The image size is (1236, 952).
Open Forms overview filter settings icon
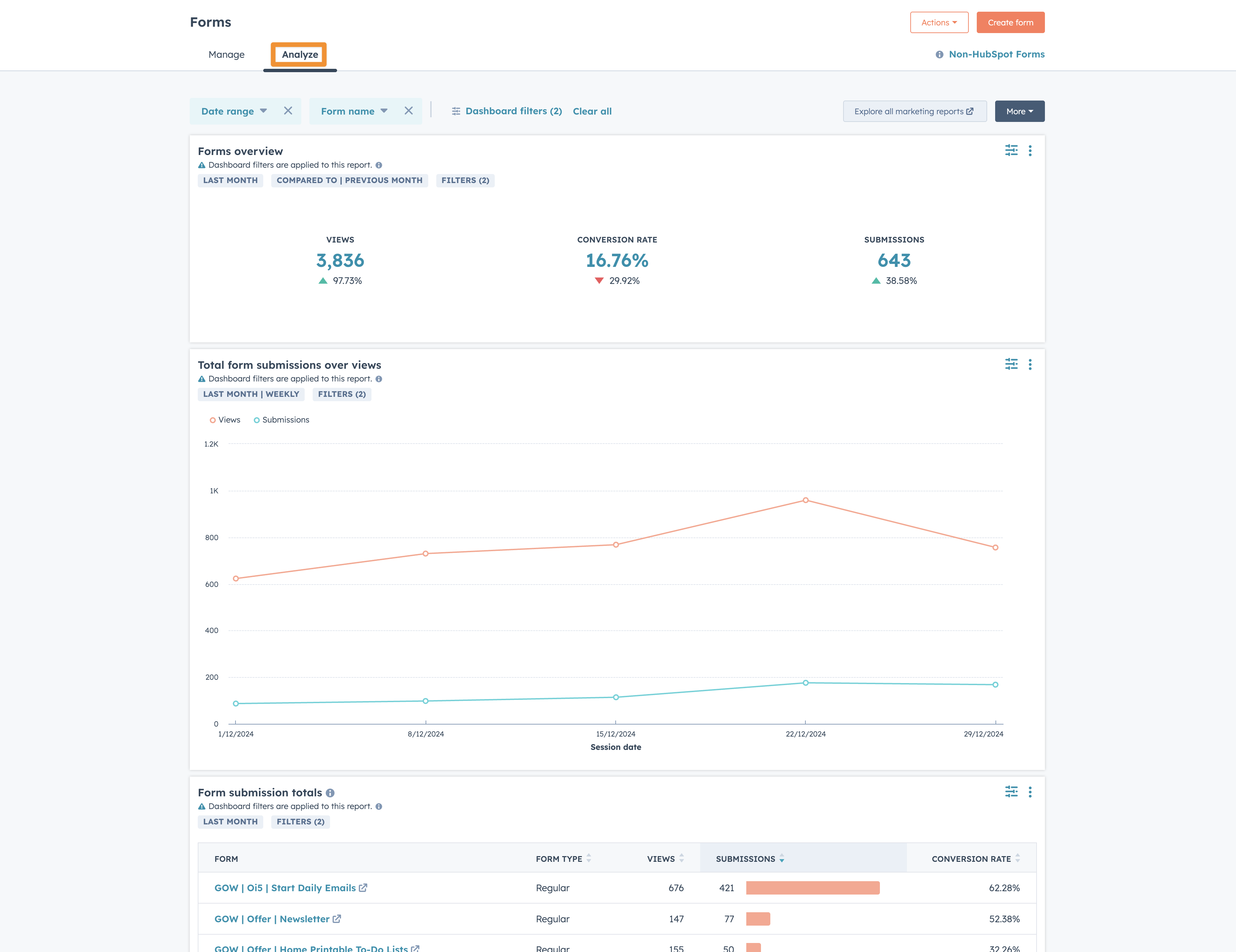1011,150
